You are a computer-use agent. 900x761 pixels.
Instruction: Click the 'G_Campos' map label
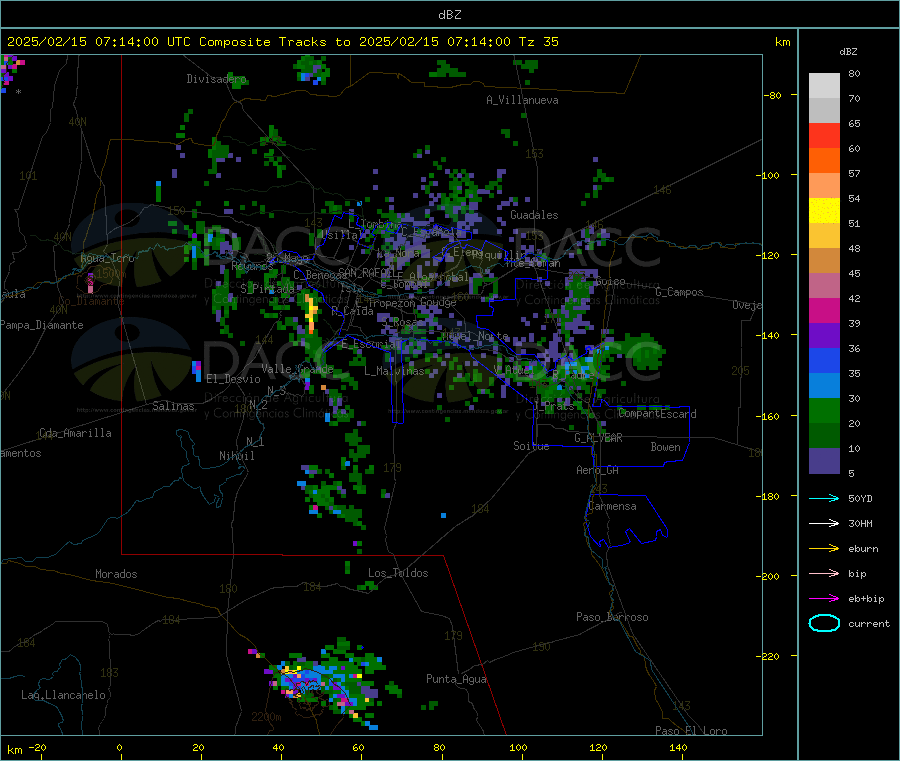point(679,292)
